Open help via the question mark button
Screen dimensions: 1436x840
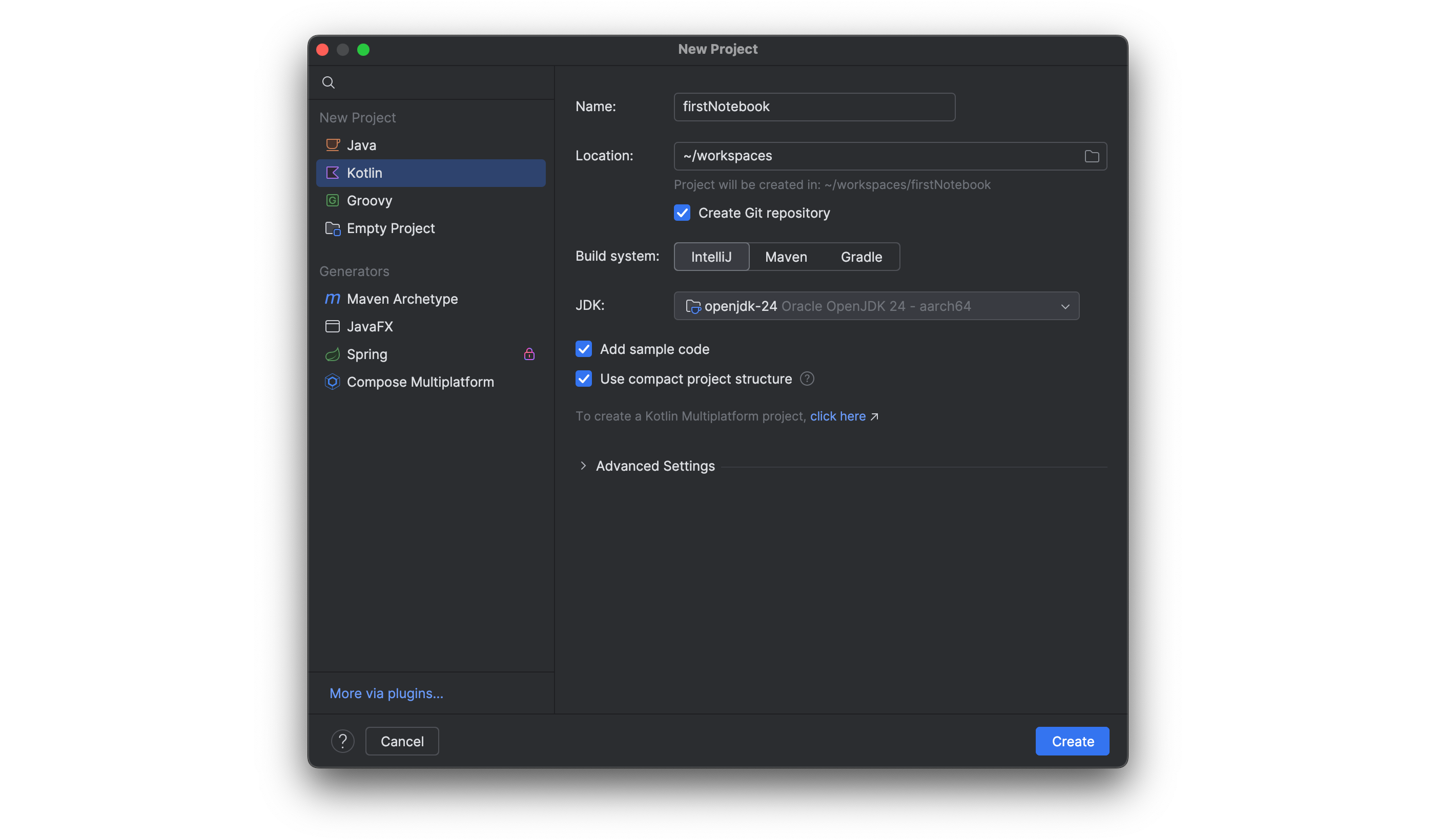(342, 741)
